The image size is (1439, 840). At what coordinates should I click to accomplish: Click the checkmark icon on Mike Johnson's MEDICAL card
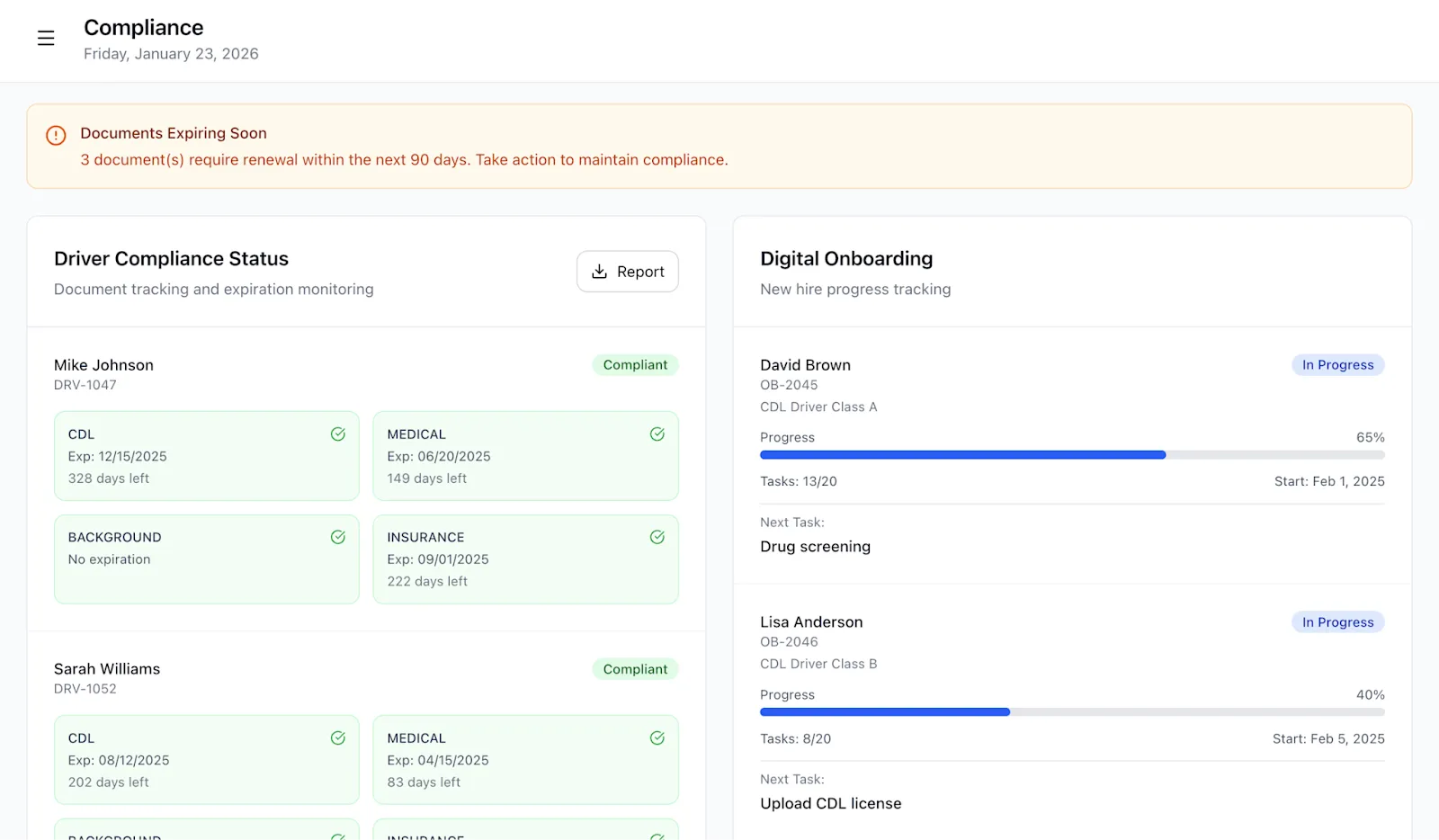(657, 434)
